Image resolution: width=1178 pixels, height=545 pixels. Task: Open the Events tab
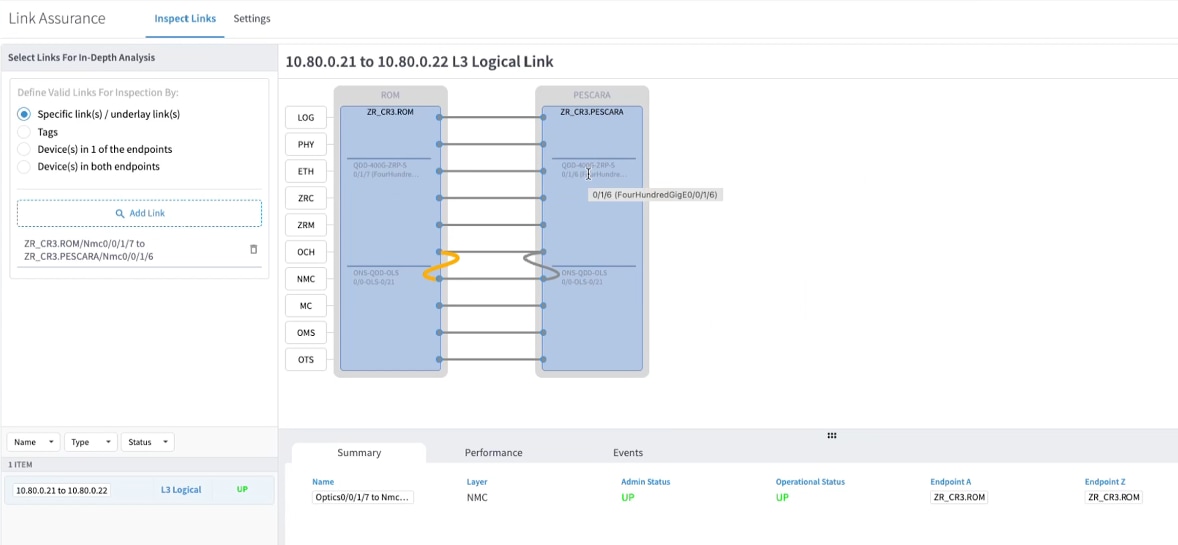tap(628, 453)
